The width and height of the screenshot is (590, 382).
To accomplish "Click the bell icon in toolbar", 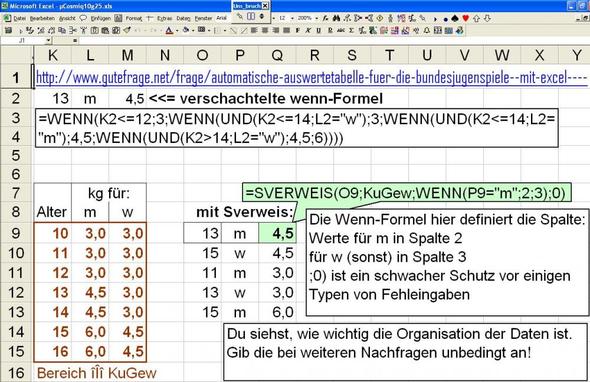I will point(427,30).
